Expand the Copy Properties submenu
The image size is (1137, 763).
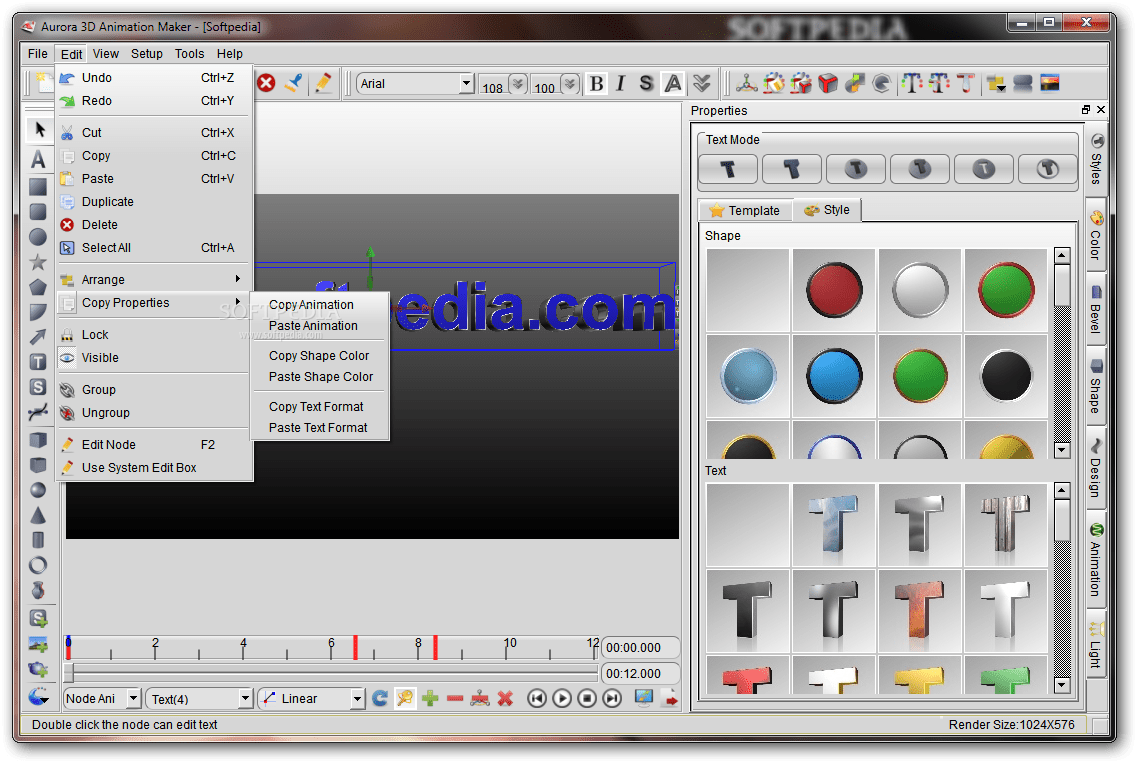pos(154,303)
